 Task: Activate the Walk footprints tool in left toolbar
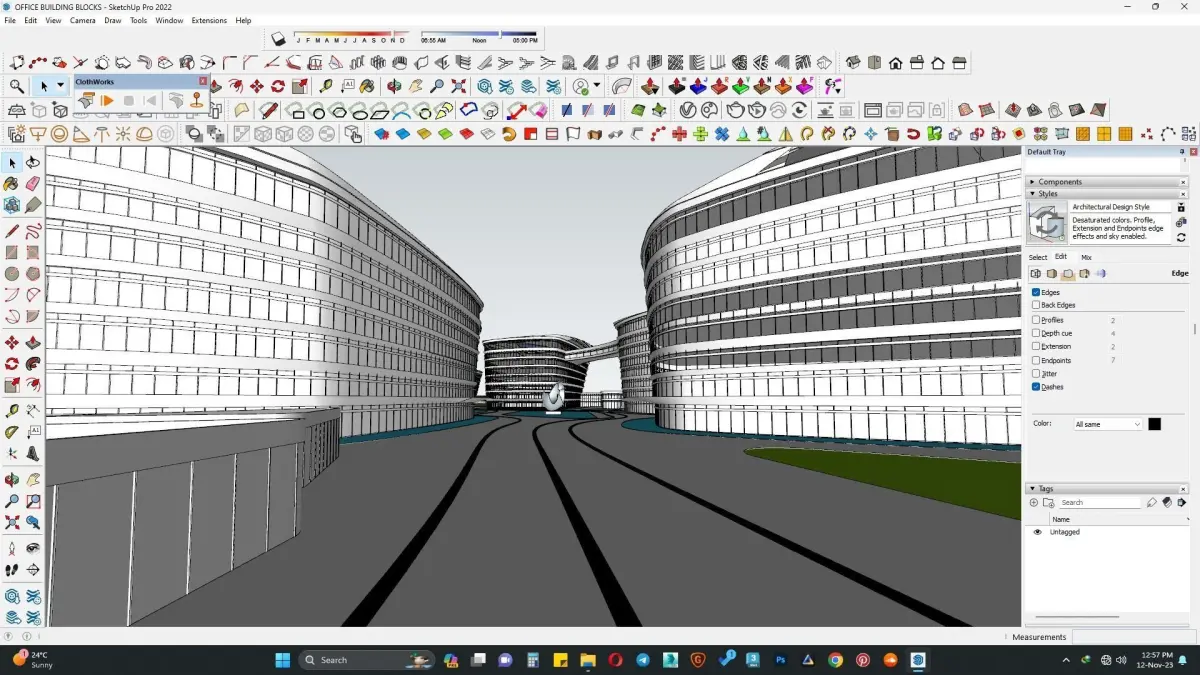point(12,570)
